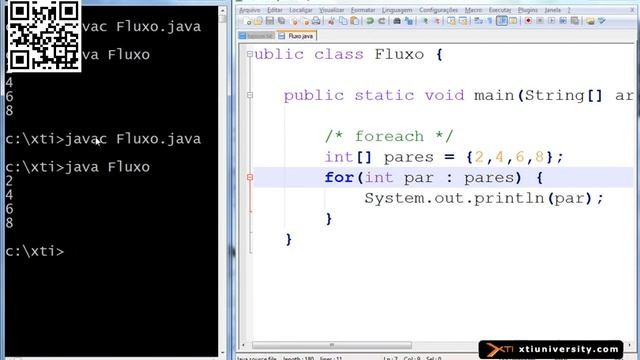640x360 pixels.
Task: Open the Formatar menu
Action: tap(363, 10)
